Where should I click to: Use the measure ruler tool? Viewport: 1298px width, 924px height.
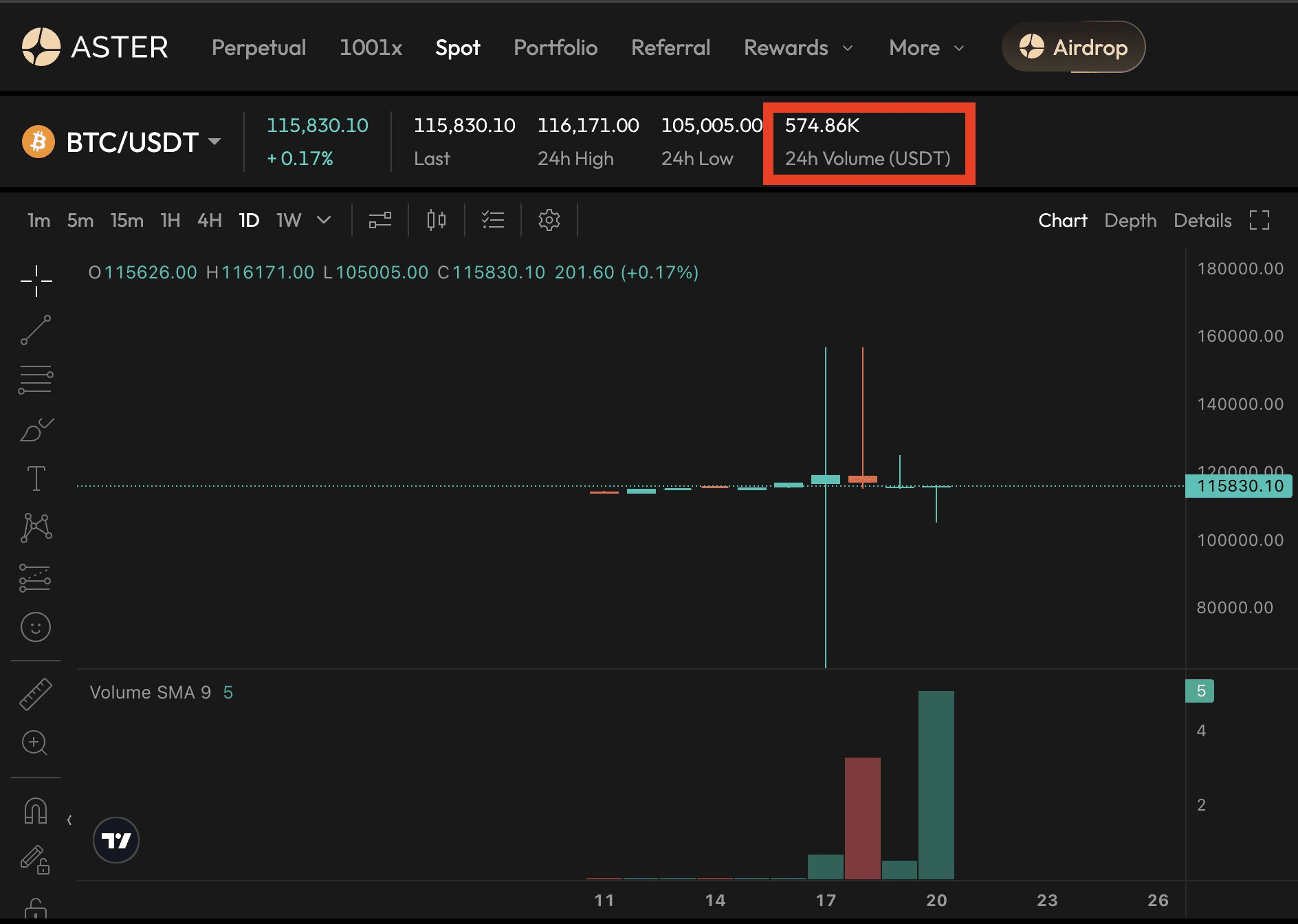coord(36,693)
